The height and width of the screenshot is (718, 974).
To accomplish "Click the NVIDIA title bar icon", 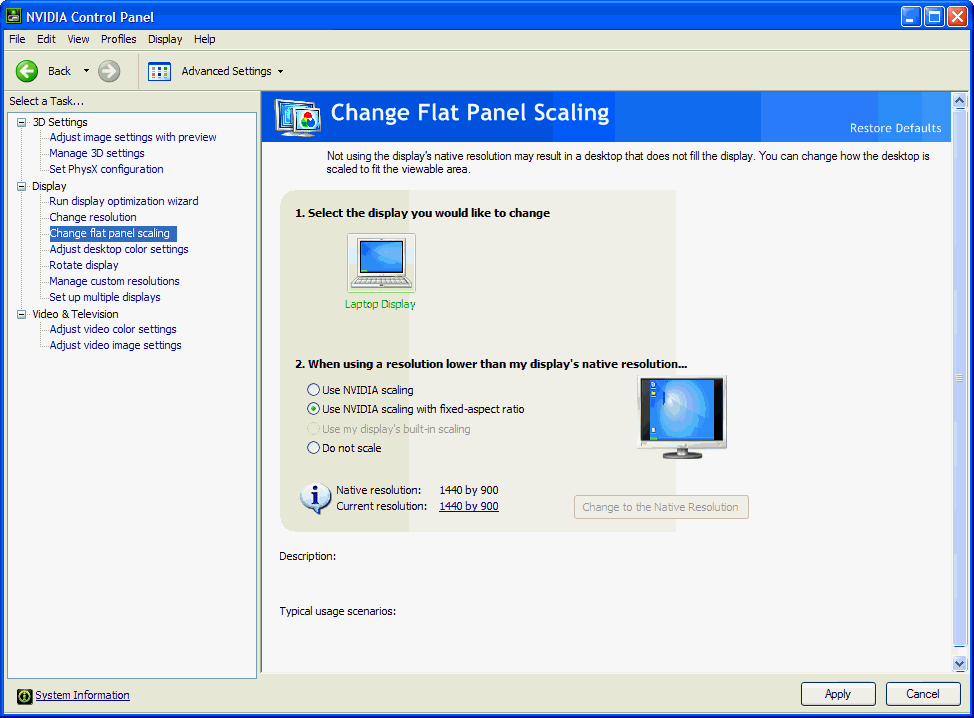I will 13,16.
